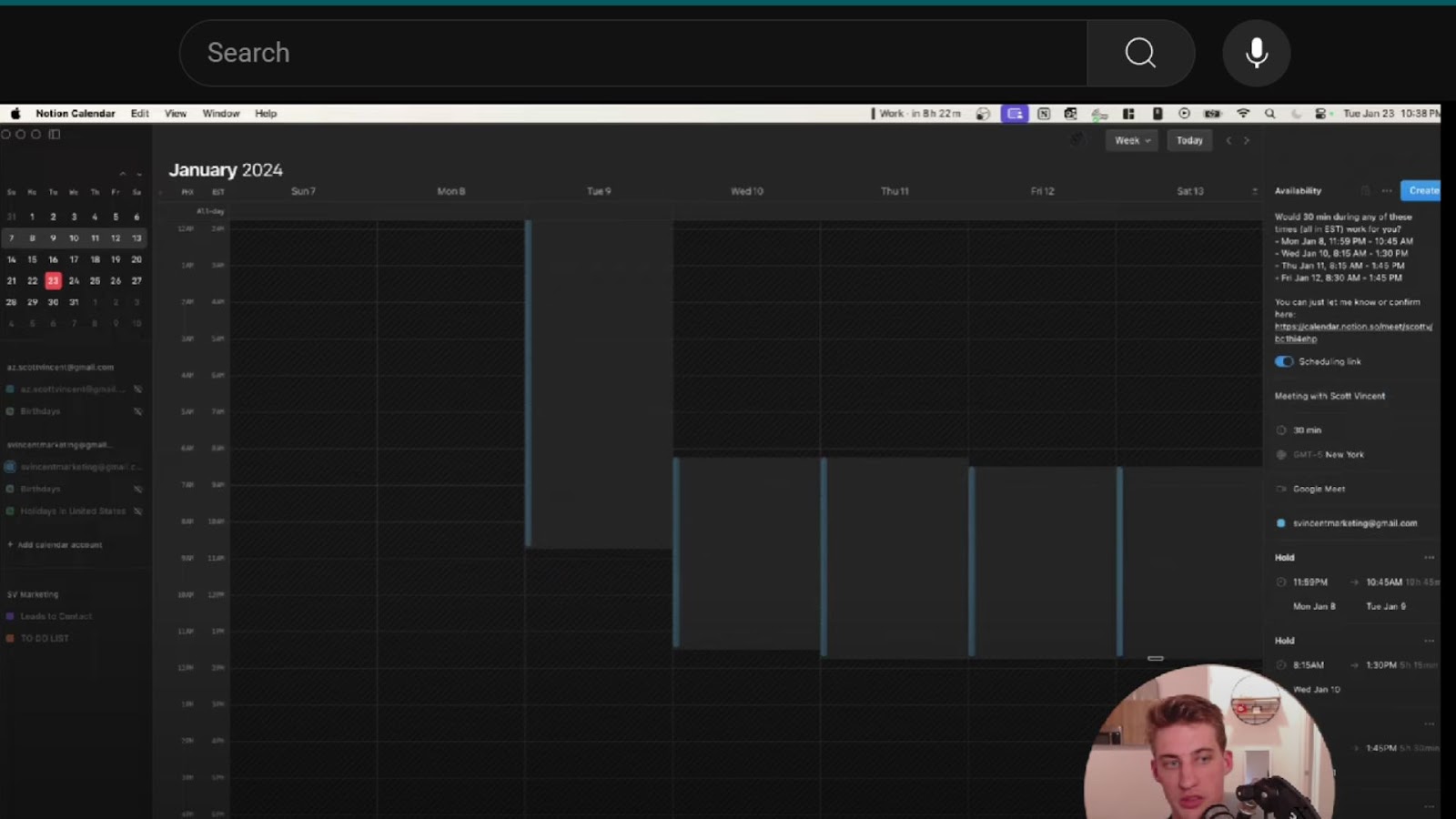Select TO DO LIST database
This screenshot has width=1456, height=819.
click(45, 639)
